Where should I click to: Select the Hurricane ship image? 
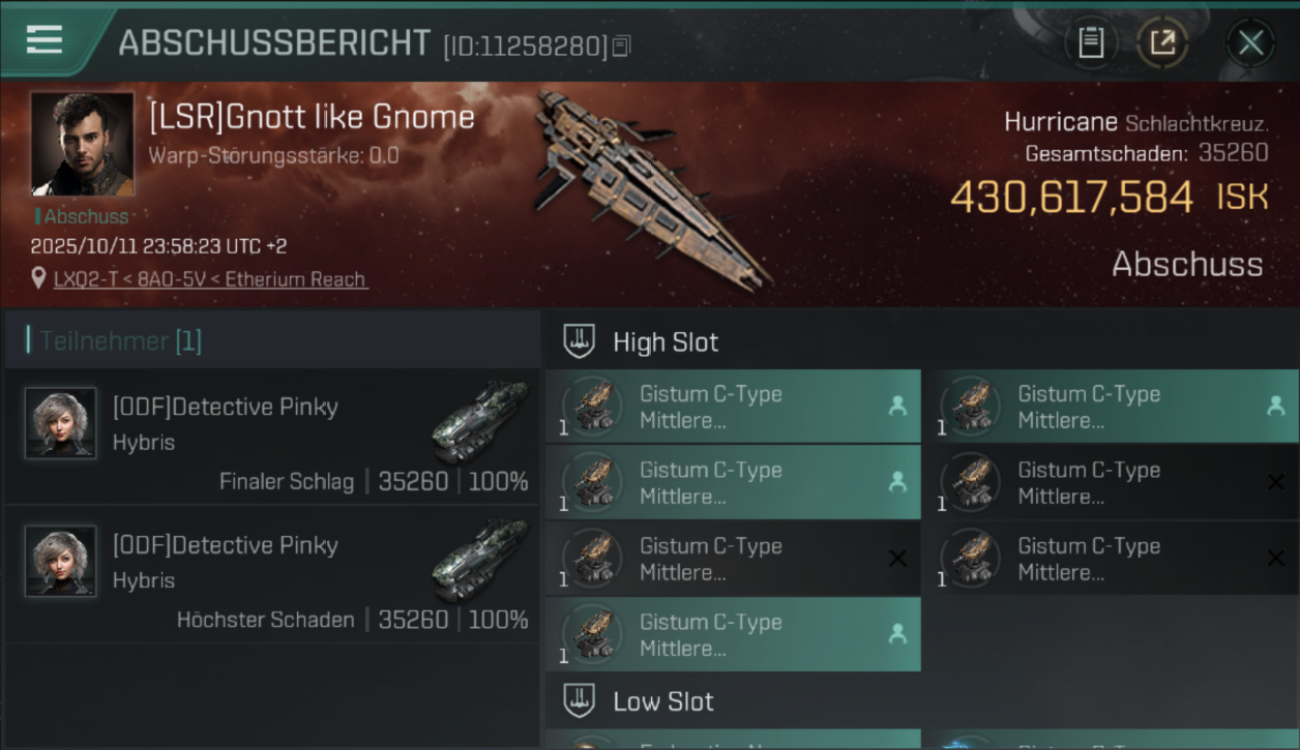pos(651,187)
